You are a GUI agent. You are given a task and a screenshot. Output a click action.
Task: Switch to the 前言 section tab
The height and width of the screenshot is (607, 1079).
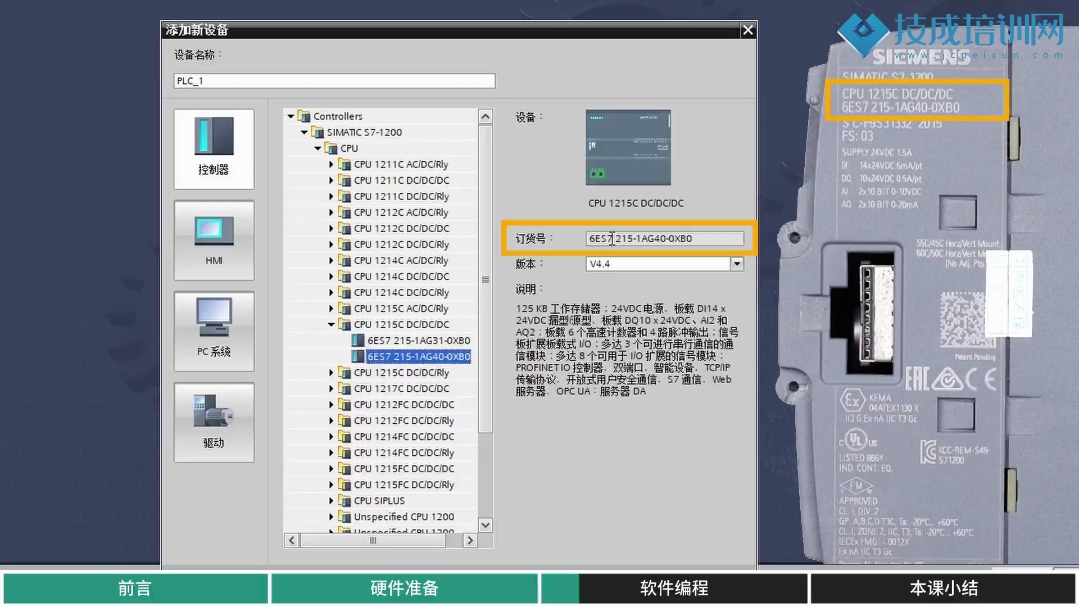pyautogui.click(x=136, y=588)
